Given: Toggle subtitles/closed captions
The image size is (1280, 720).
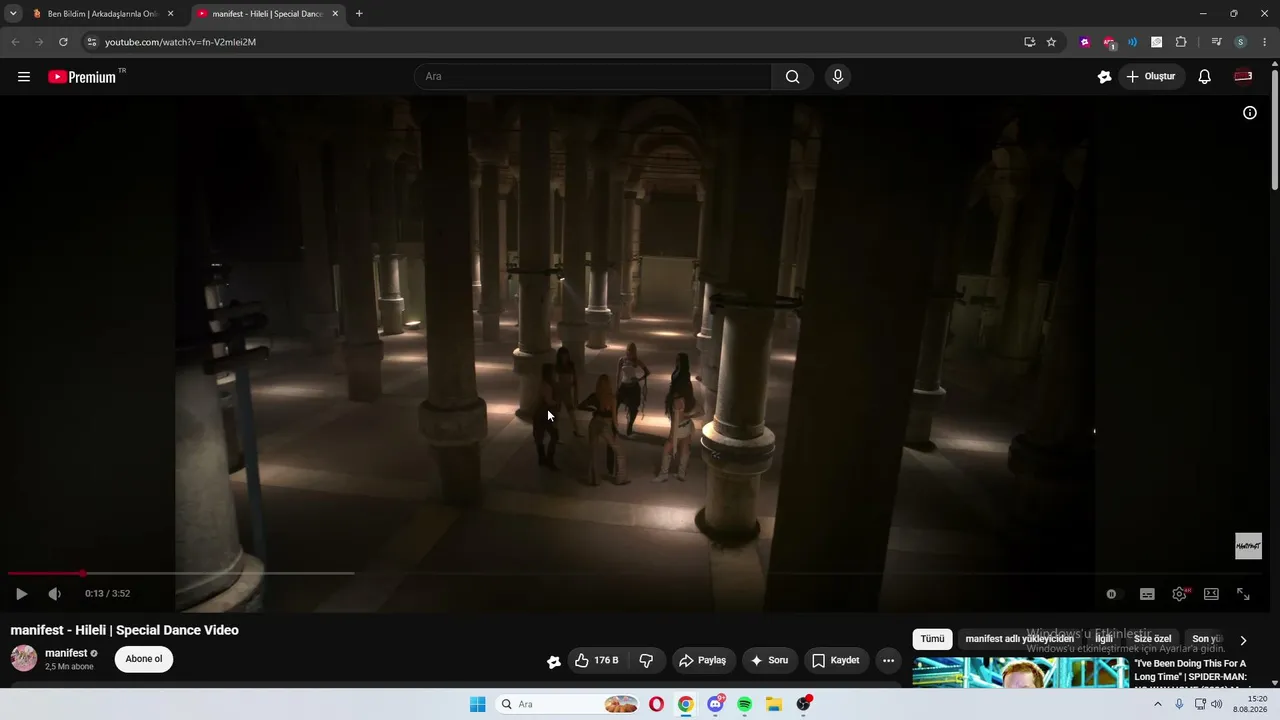Looking at the screenshot, I should pos(1147,594).
